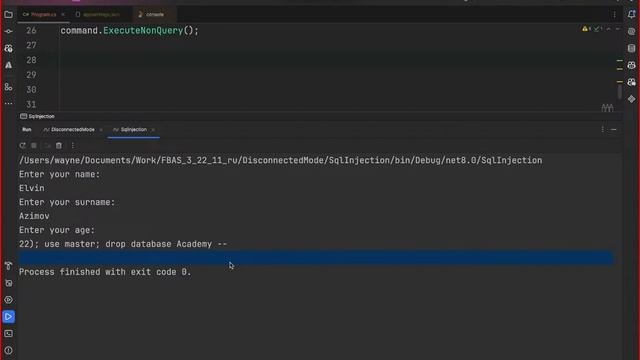Open Run panel options menu

click(602, 129)
